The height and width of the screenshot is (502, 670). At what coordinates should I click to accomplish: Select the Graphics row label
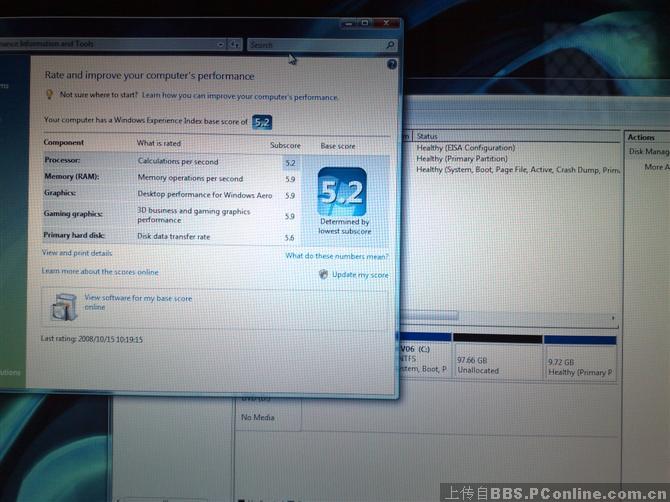60,193
